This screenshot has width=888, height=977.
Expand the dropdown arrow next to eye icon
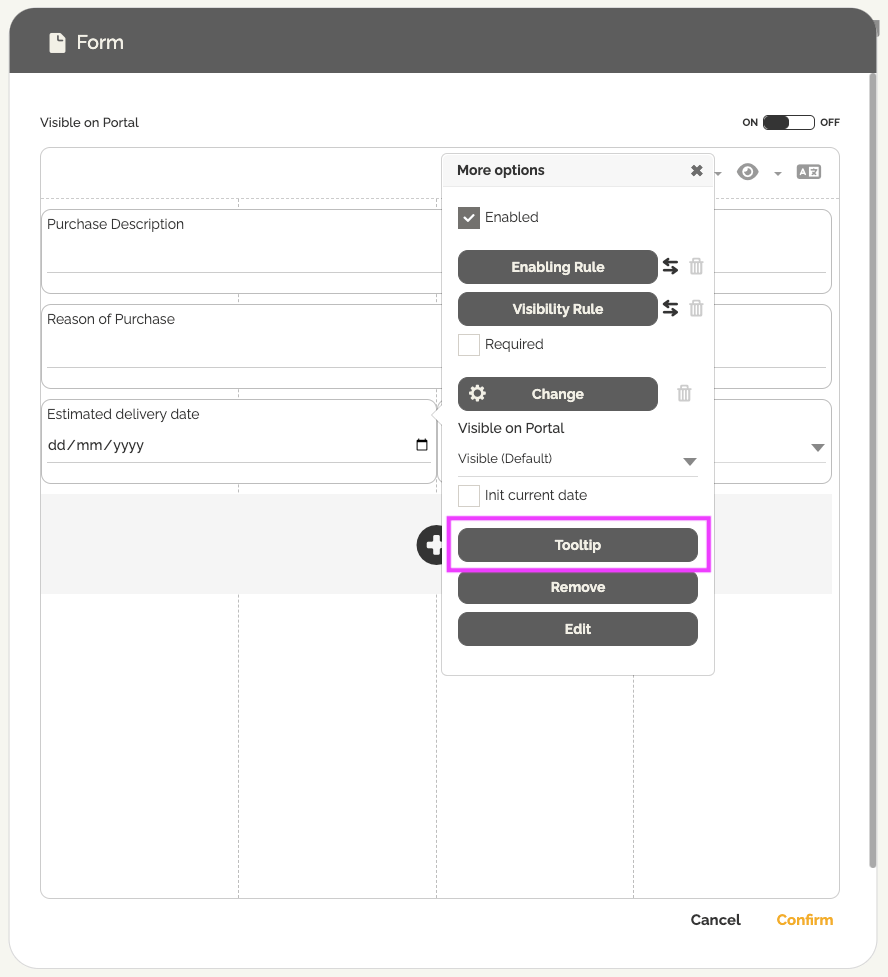tap(778, 175)
